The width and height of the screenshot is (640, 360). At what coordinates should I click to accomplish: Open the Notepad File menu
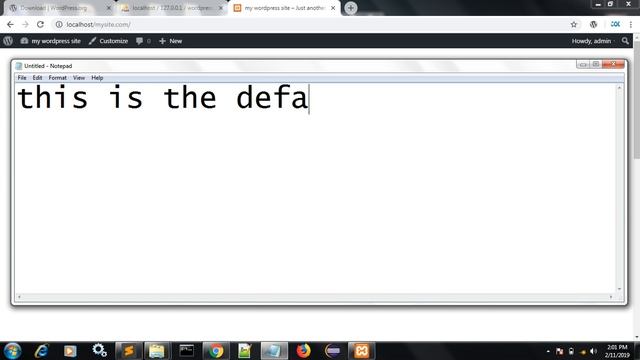[22, 78]
